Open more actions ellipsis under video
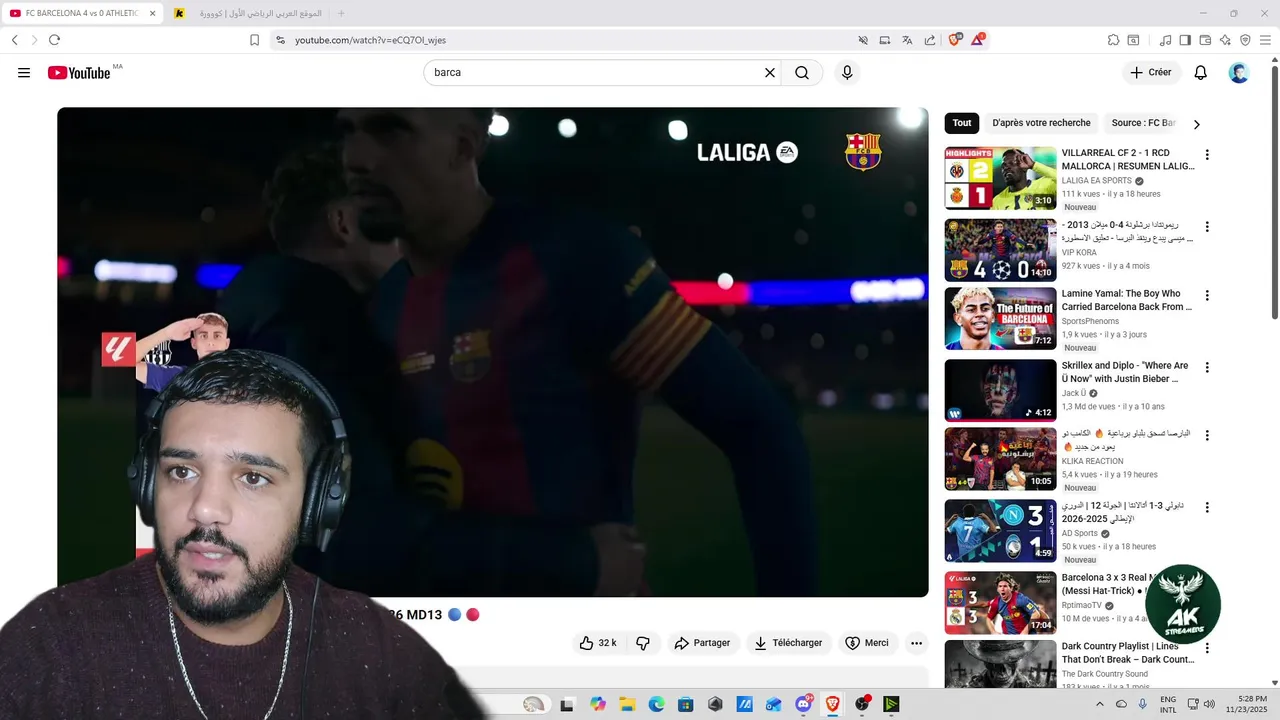This screenshot has height=720, width=1280. coord(916,643)
